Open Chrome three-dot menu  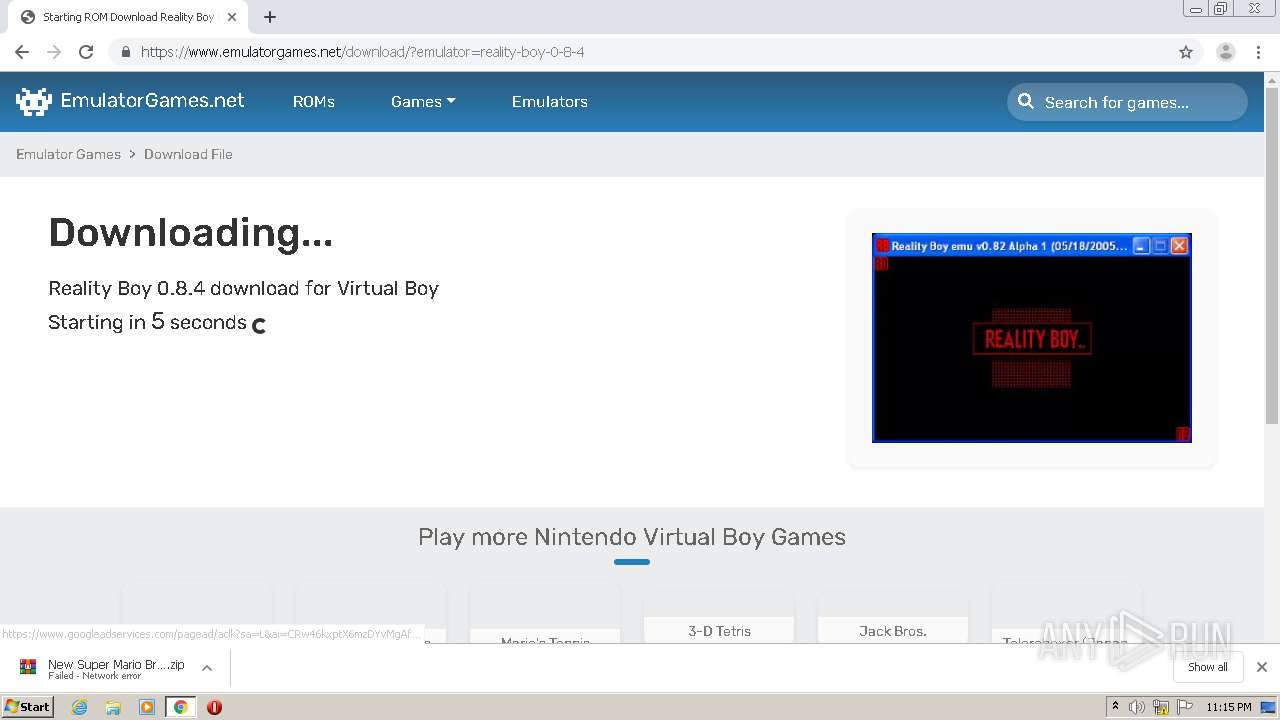[1258, 52]
